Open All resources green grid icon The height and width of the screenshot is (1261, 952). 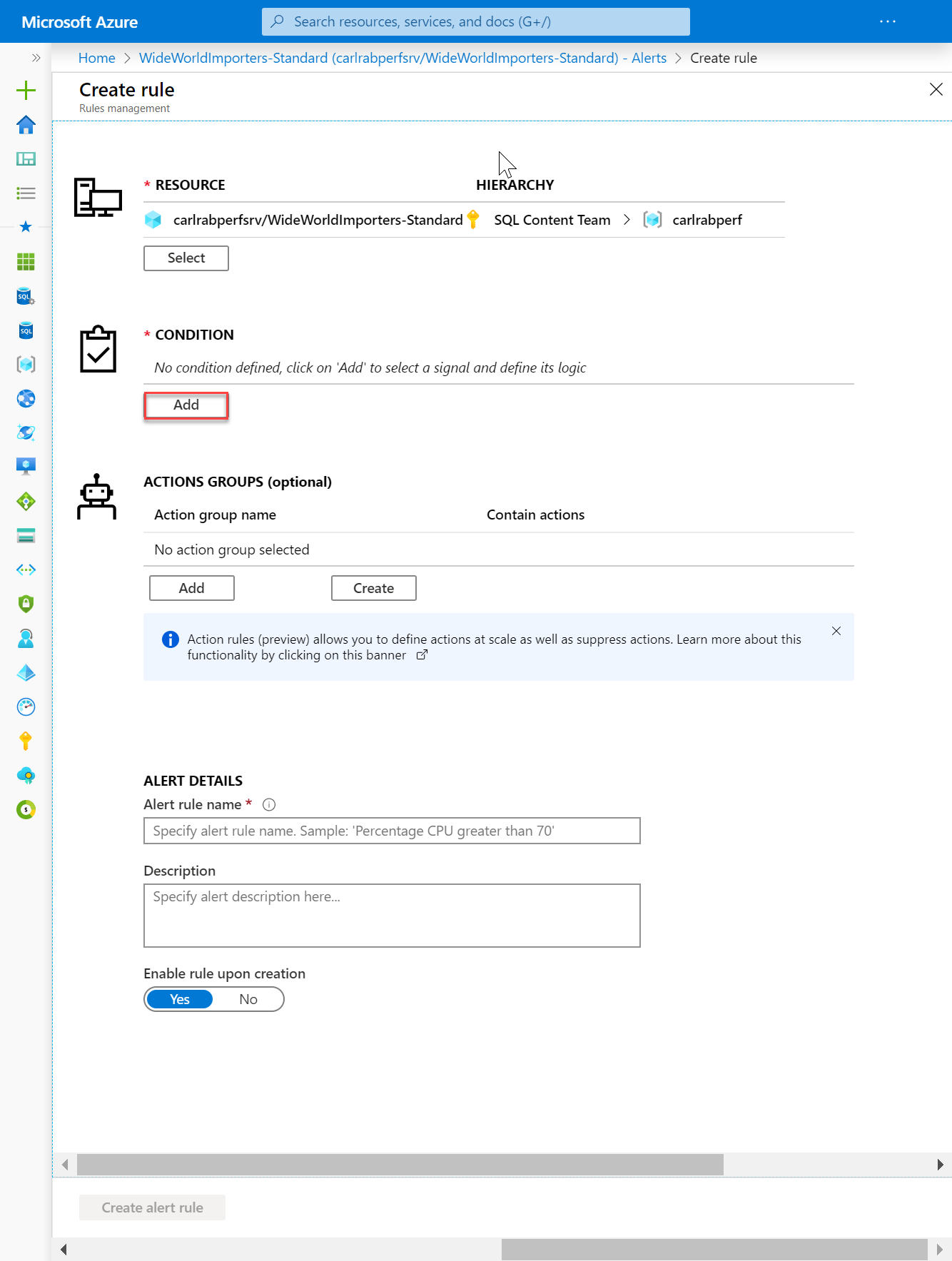coord(26,261)
